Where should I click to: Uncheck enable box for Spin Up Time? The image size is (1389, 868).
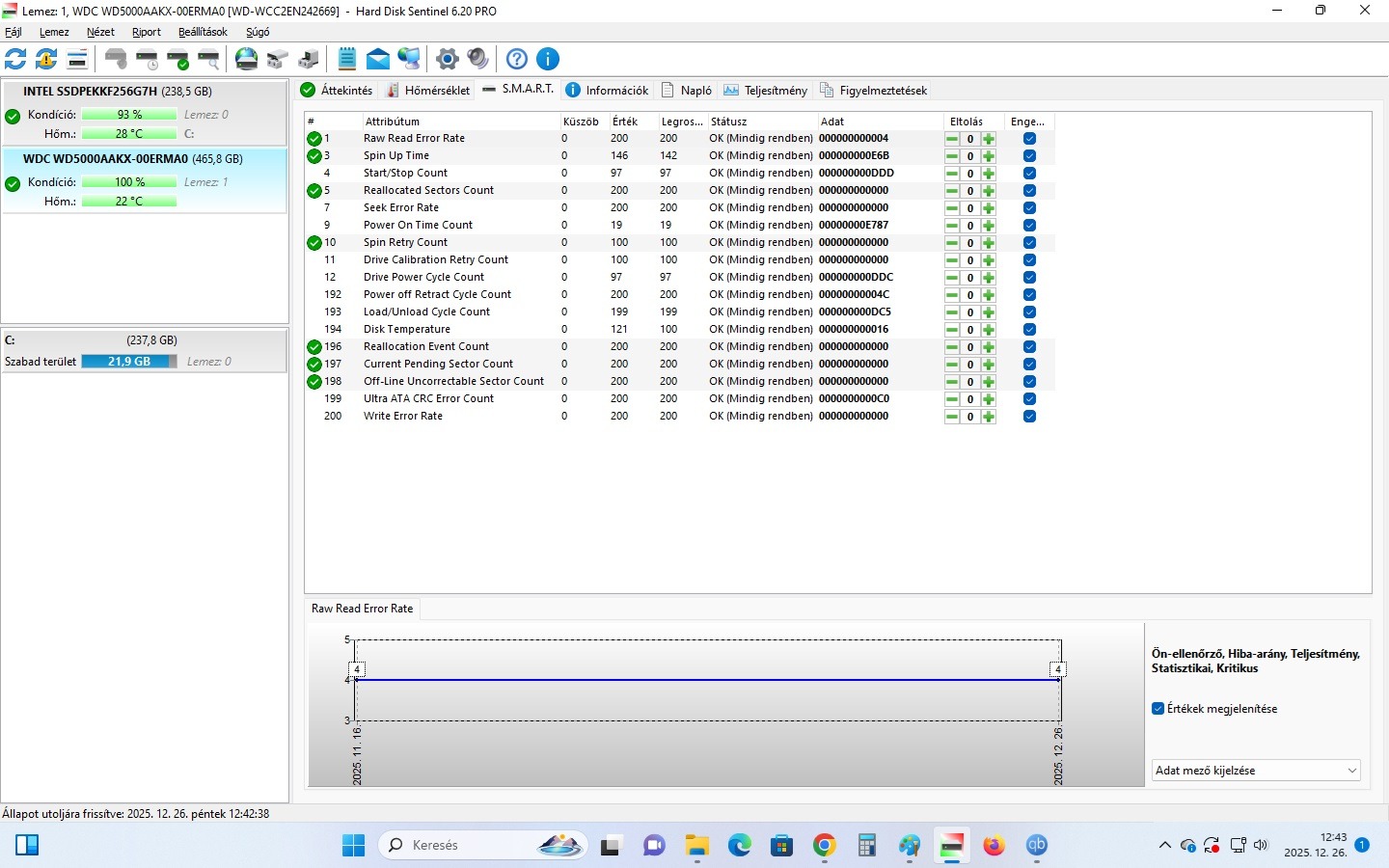click(1029, 156)
